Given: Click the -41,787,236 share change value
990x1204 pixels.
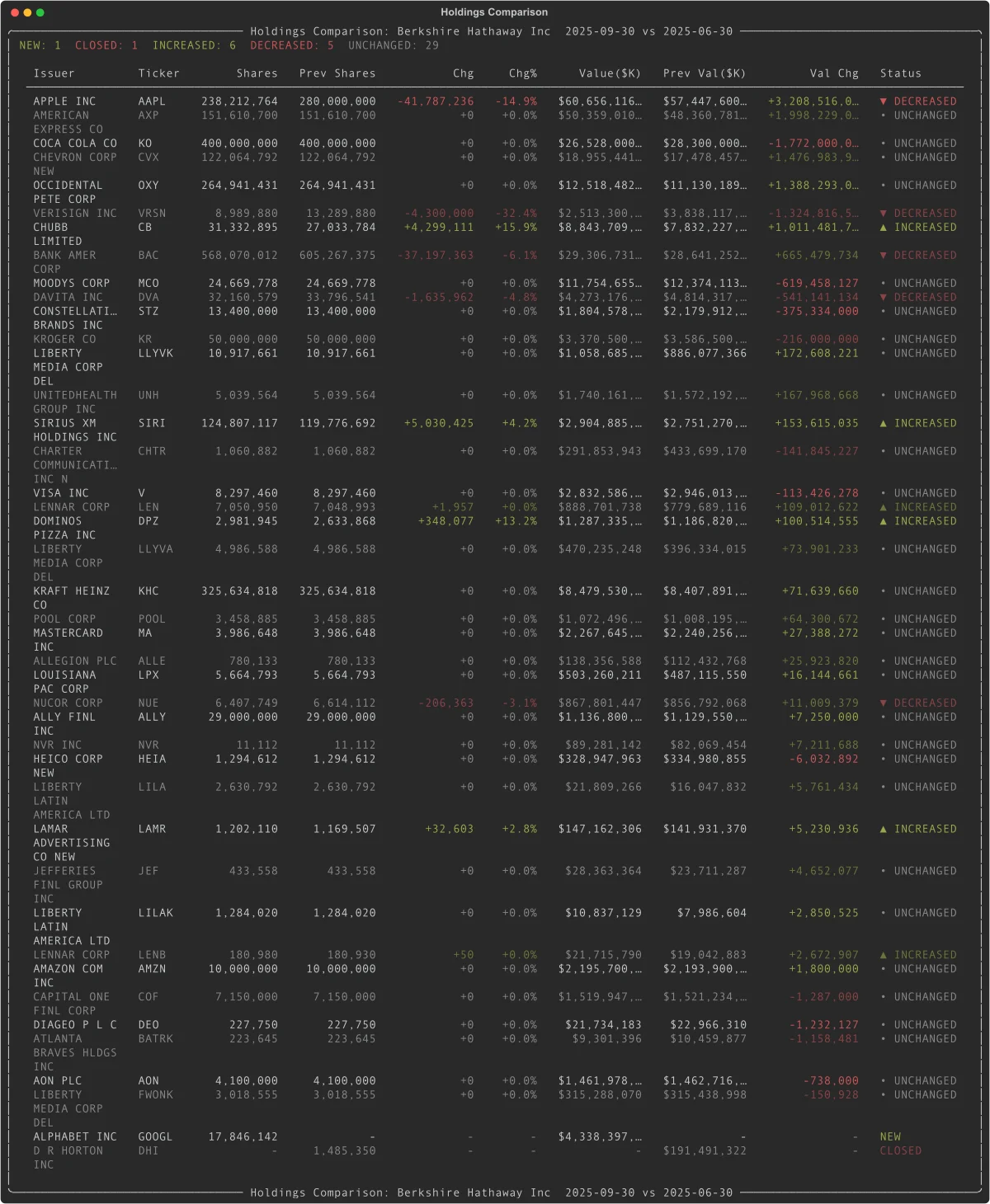Looking at the screenshot, I should coord(436,101).
